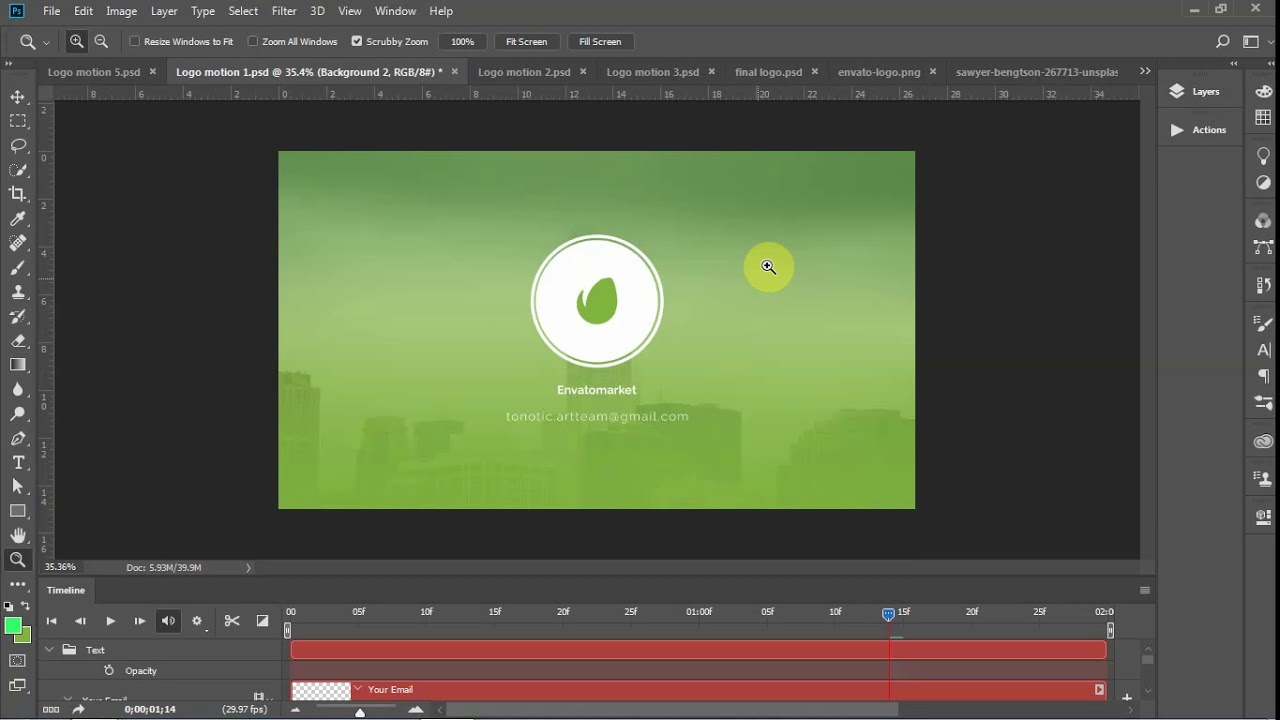Open the Learn lightbulb panel icon
This screenshot has width=1280, height=720.
point(1263,155)
